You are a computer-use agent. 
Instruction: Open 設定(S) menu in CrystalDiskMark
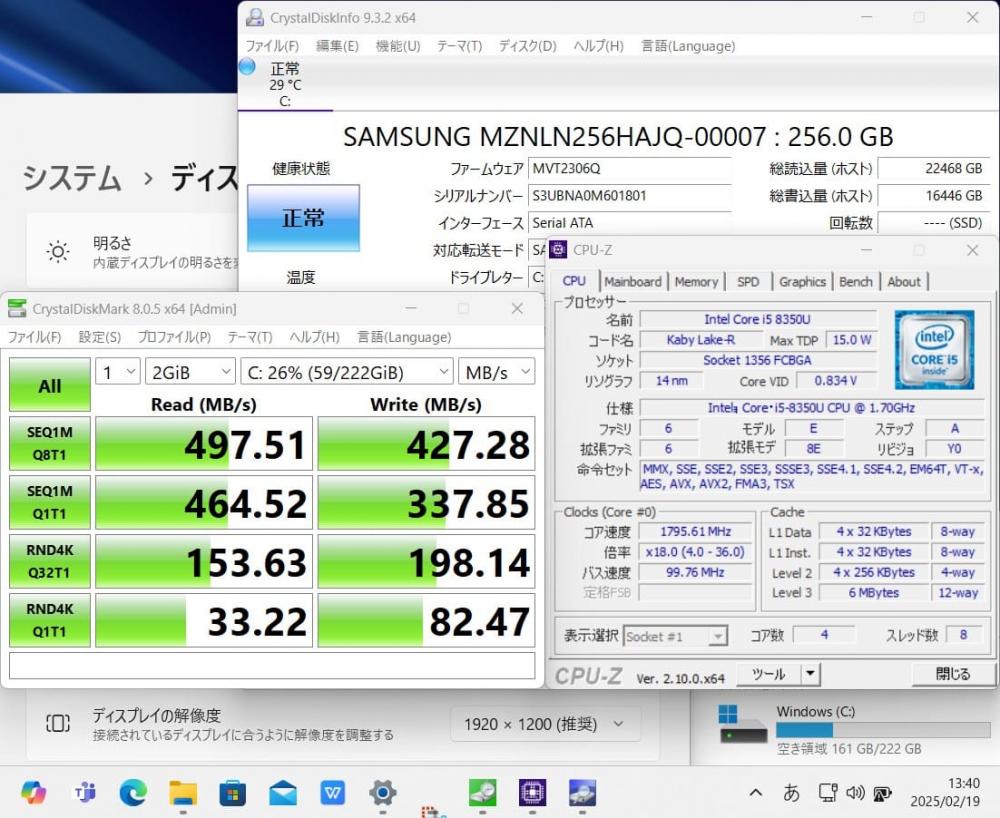(x=99, y=337)
